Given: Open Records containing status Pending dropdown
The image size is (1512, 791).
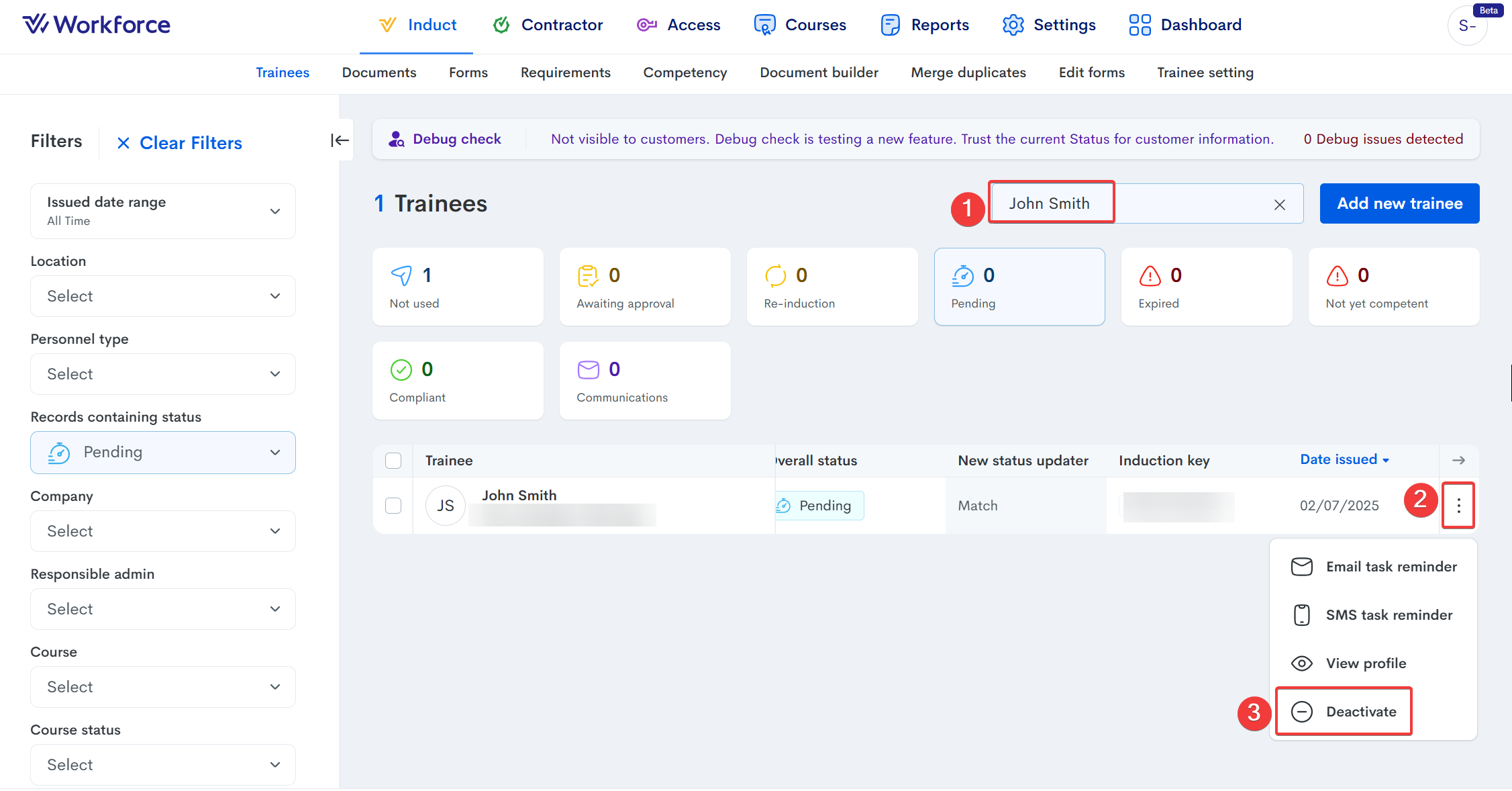Looking at the screenshot, I should (163, 453).
